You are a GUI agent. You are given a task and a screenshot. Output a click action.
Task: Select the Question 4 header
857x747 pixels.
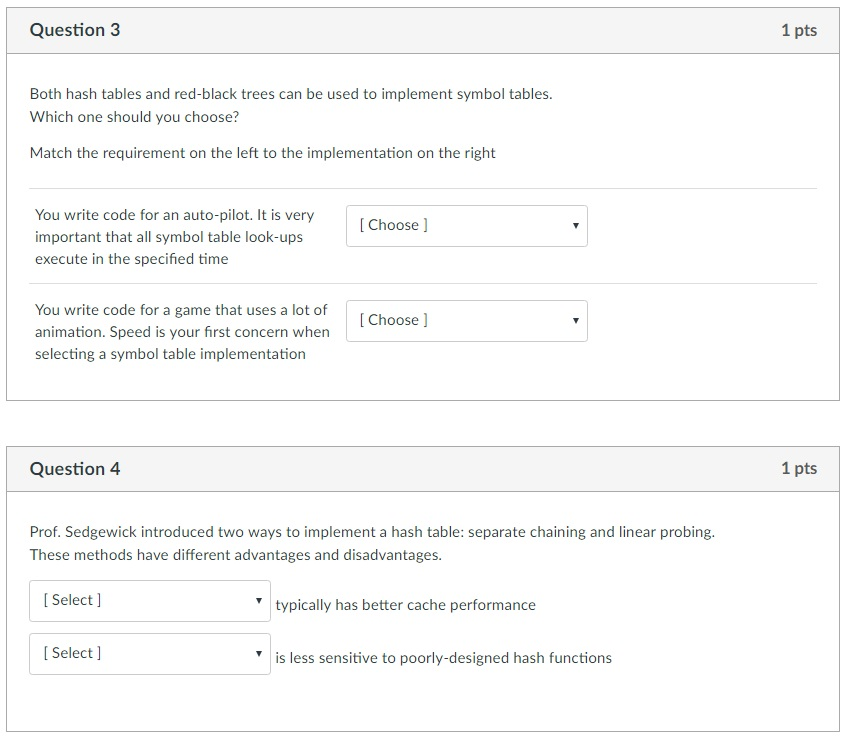[x=73, y=468]
